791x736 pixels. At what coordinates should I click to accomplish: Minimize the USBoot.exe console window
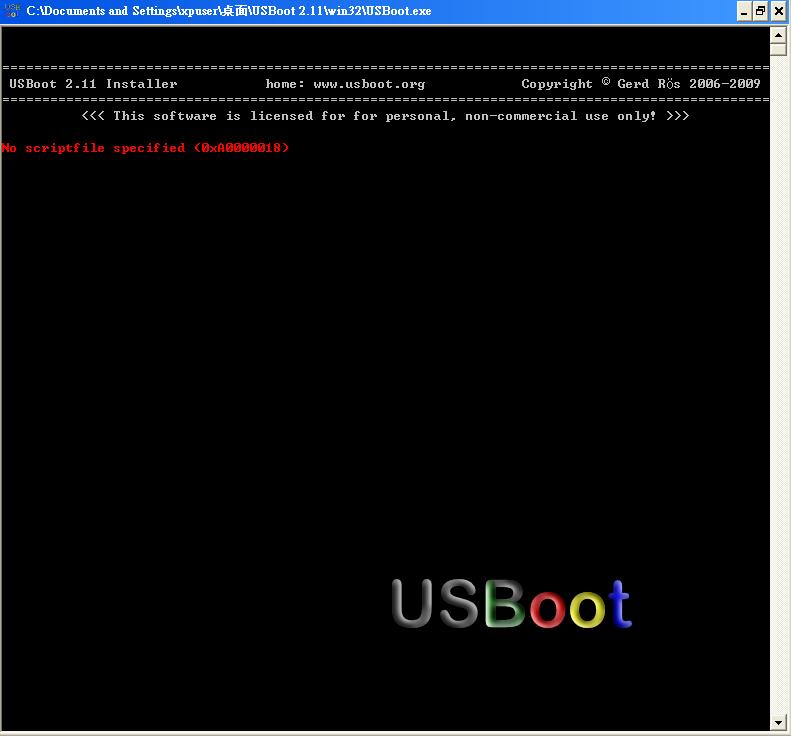tap(744, 11)
